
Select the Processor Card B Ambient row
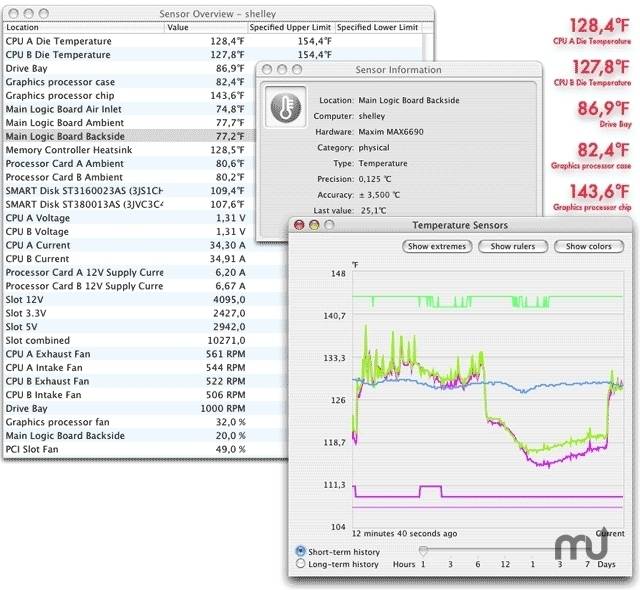[129, 177]
